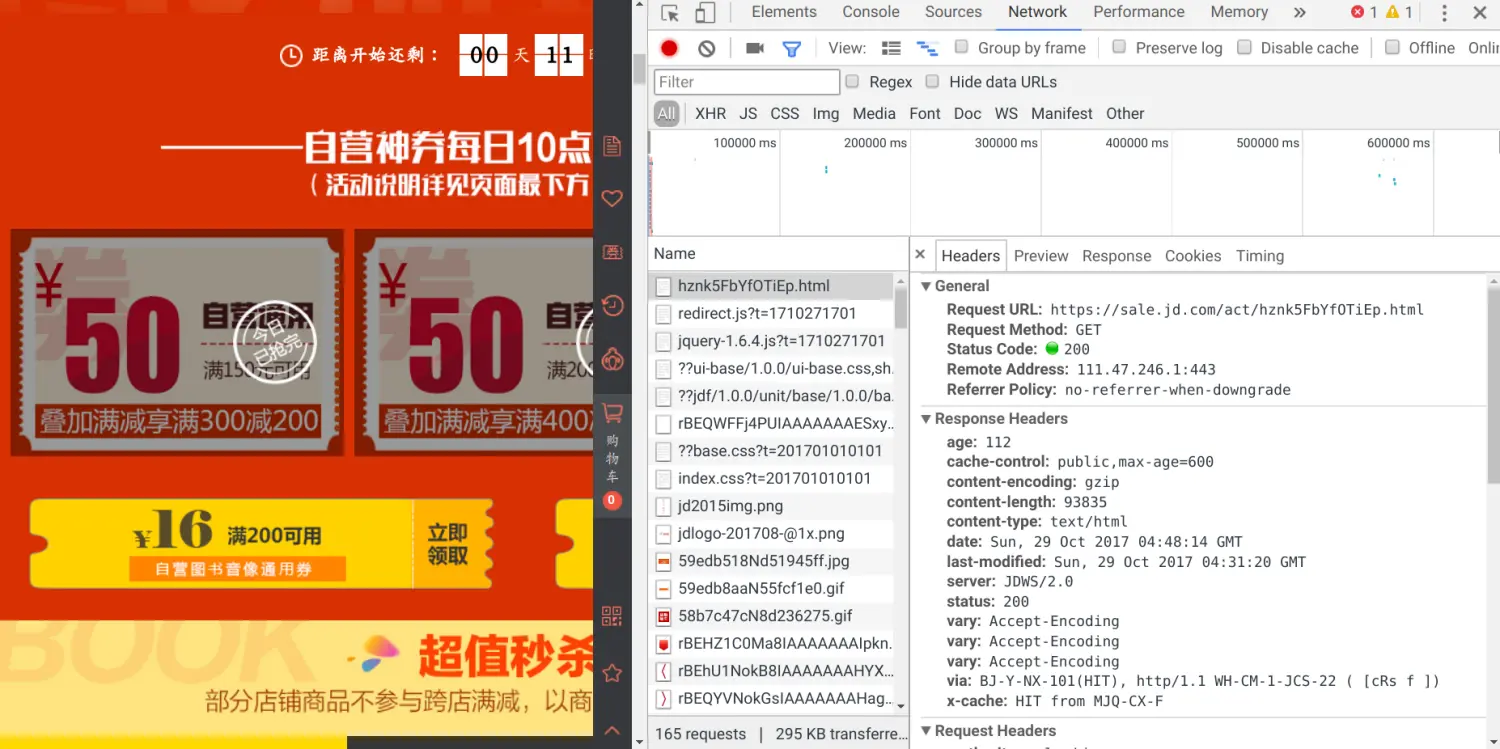Click the capture screenshots camera icon
The height and width of the screenshot is (749, 1500).
755,48
